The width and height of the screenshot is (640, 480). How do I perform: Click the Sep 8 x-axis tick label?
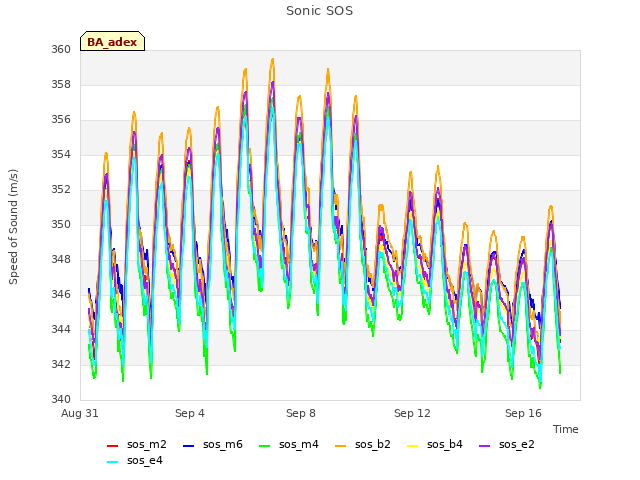pos(301,413)
